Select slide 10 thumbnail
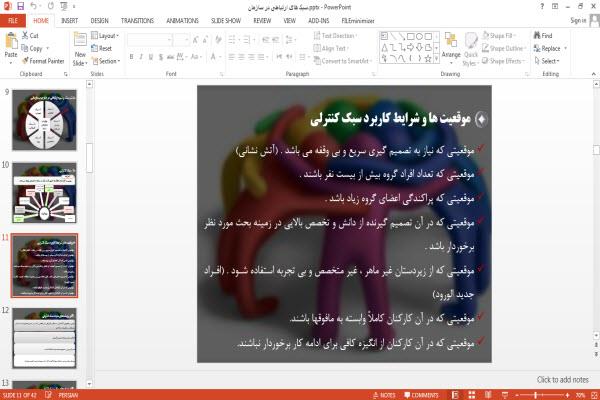The image size is (600, 400). click(44, 193)
